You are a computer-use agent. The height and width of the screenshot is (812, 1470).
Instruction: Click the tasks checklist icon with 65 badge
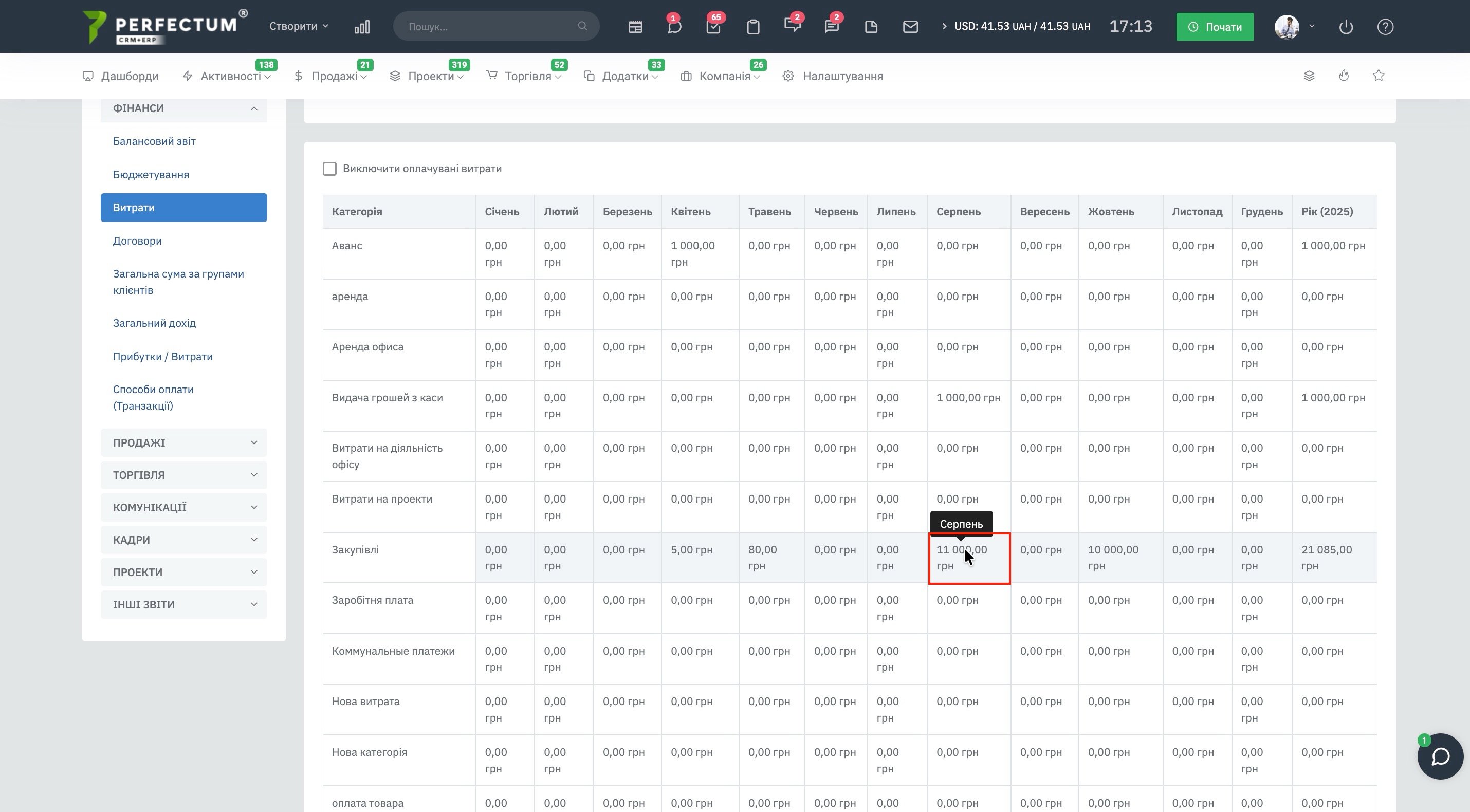click(x=713, y=27)
